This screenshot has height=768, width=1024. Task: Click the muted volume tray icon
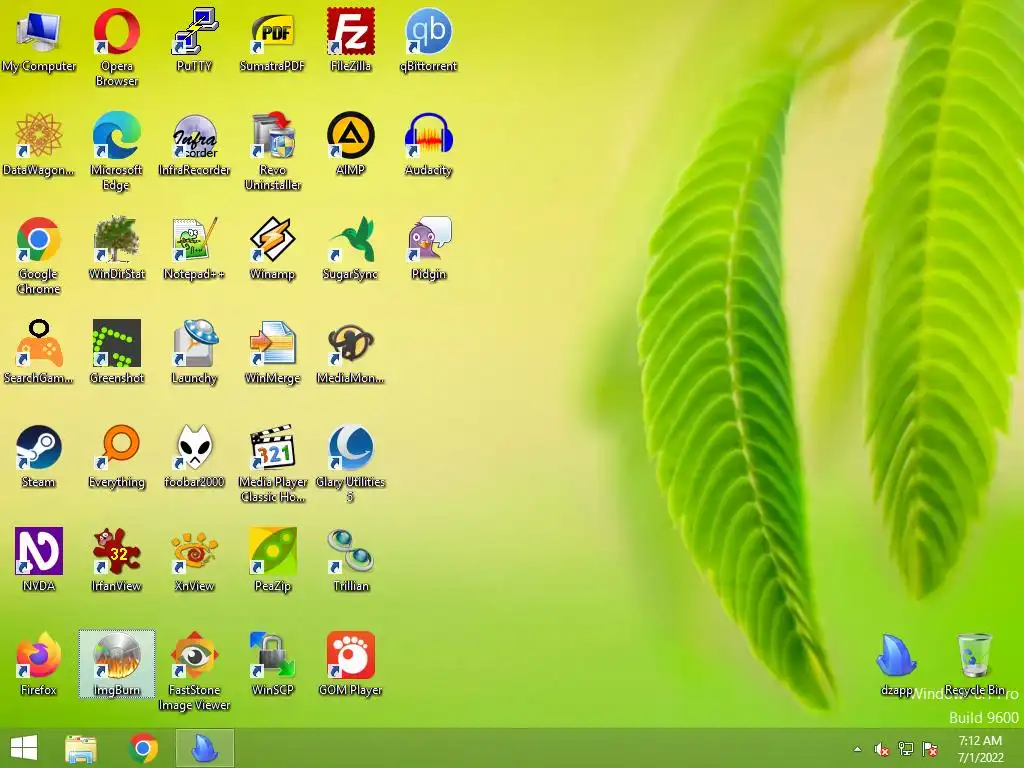[x=882, y=750]
